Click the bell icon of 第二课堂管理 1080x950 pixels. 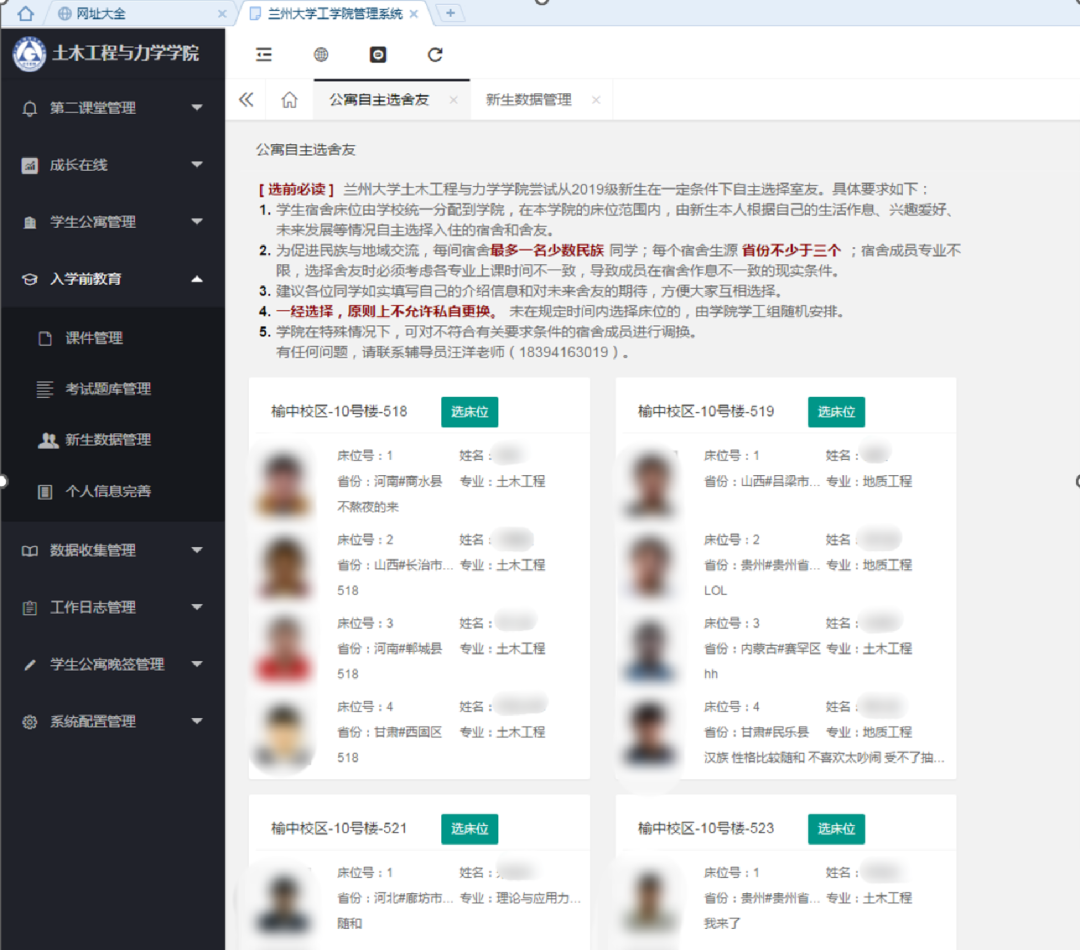coord(30,108)
